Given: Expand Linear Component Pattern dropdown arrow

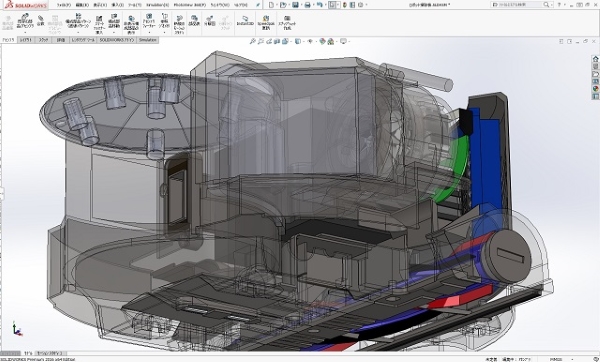Looking at the screenshot, I should pyautogui.click(x=78, y=32).
